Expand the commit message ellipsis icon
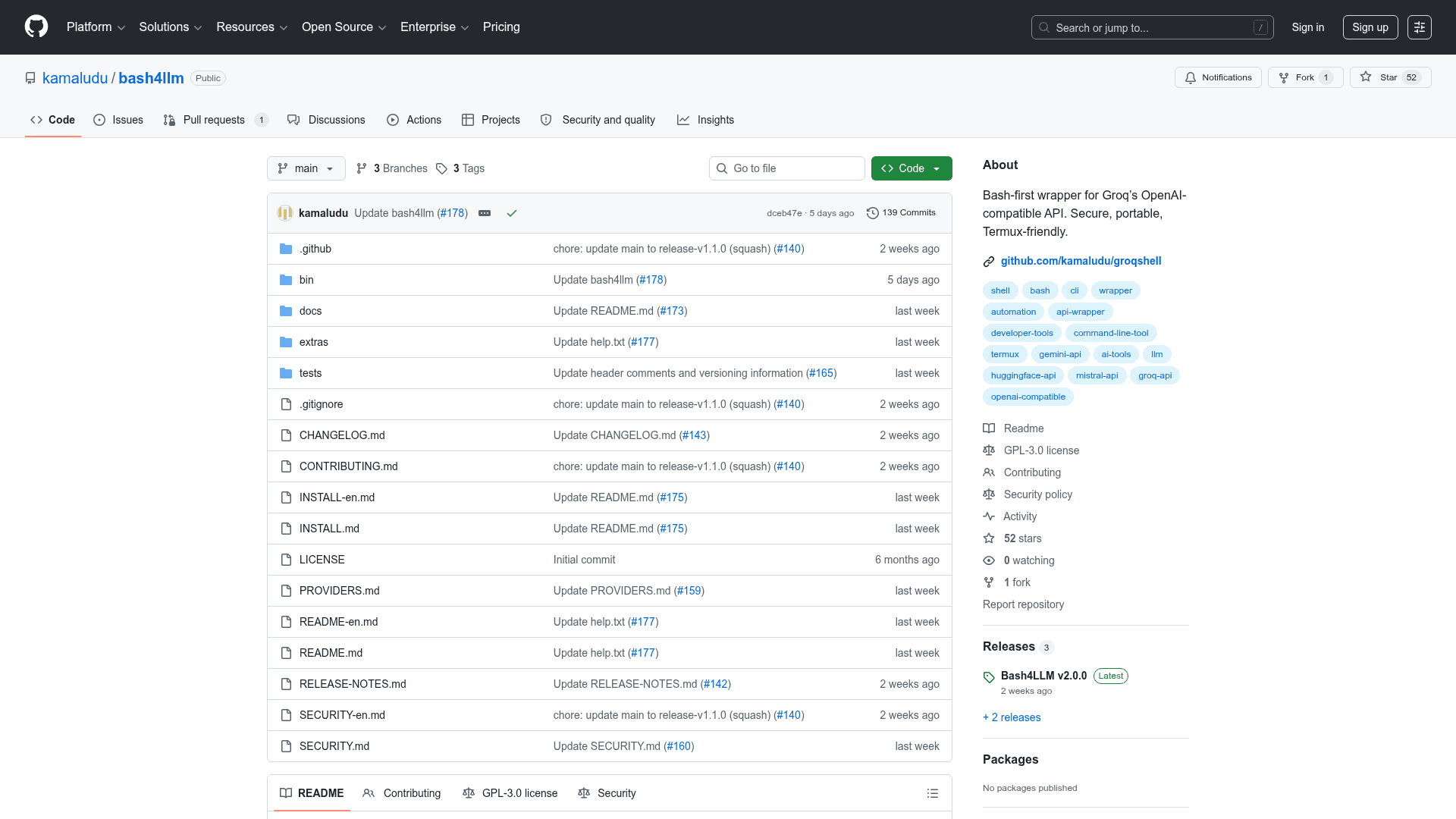The height and width of the screenshot is (819, 1456). click(485, 213)
